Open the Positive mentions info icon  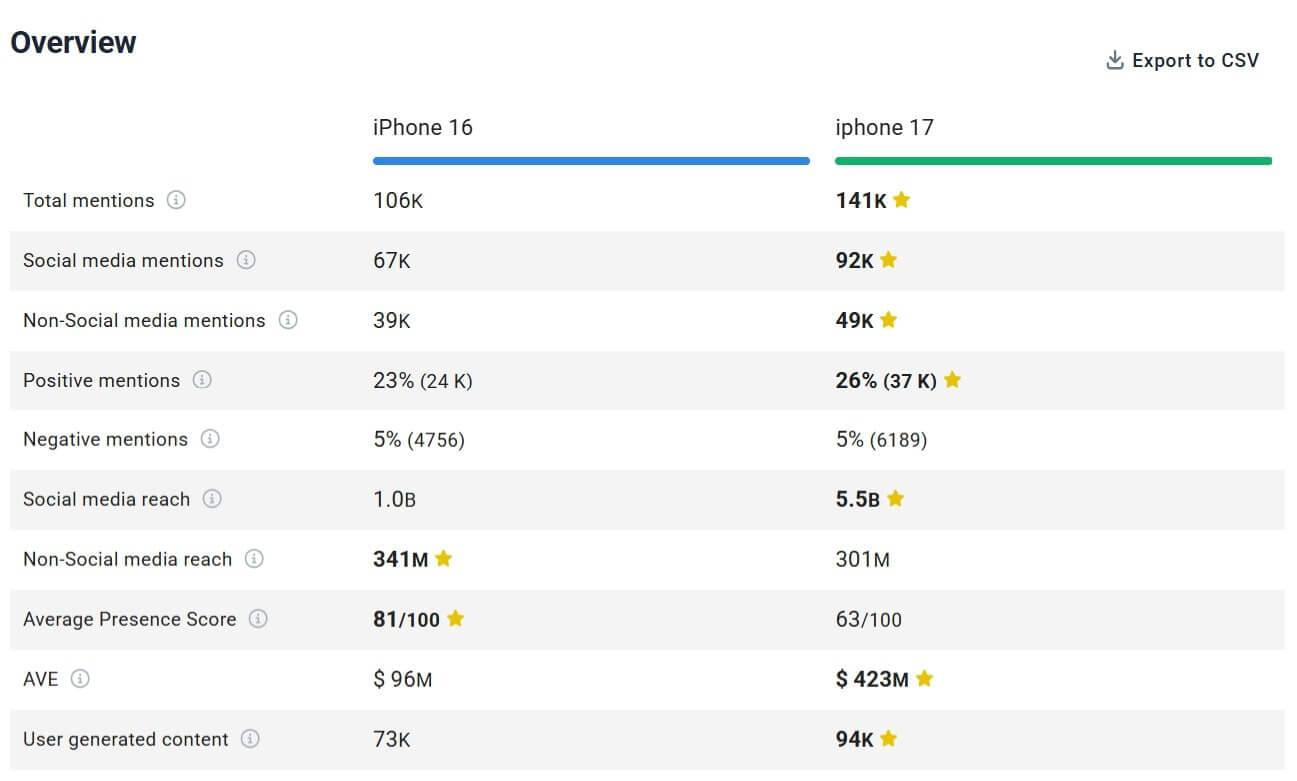click(202, 380)
